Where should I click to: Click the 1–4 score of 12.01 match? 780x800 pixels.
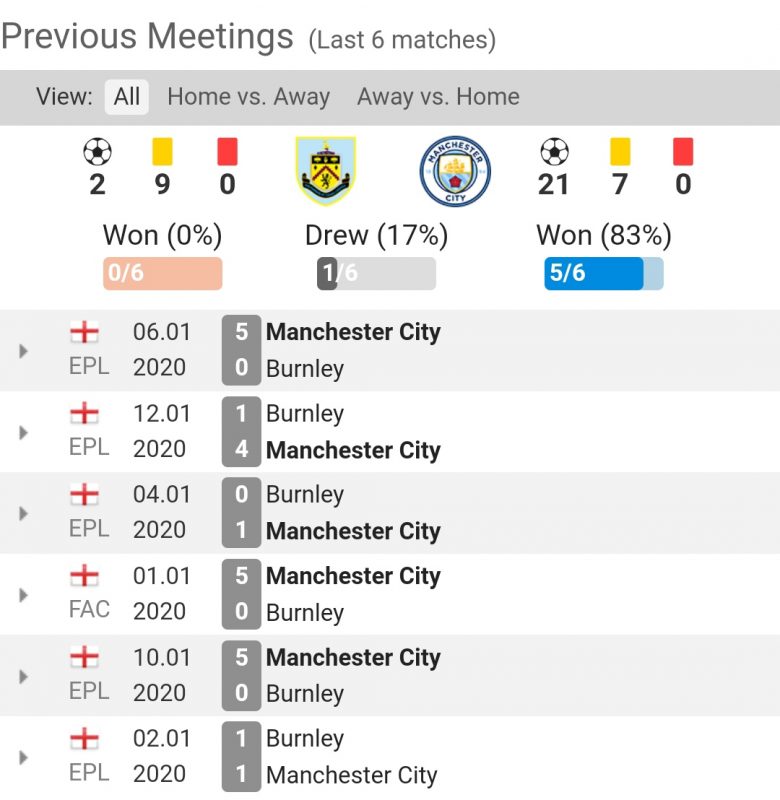pyautogui.click(x=241, y=432)
